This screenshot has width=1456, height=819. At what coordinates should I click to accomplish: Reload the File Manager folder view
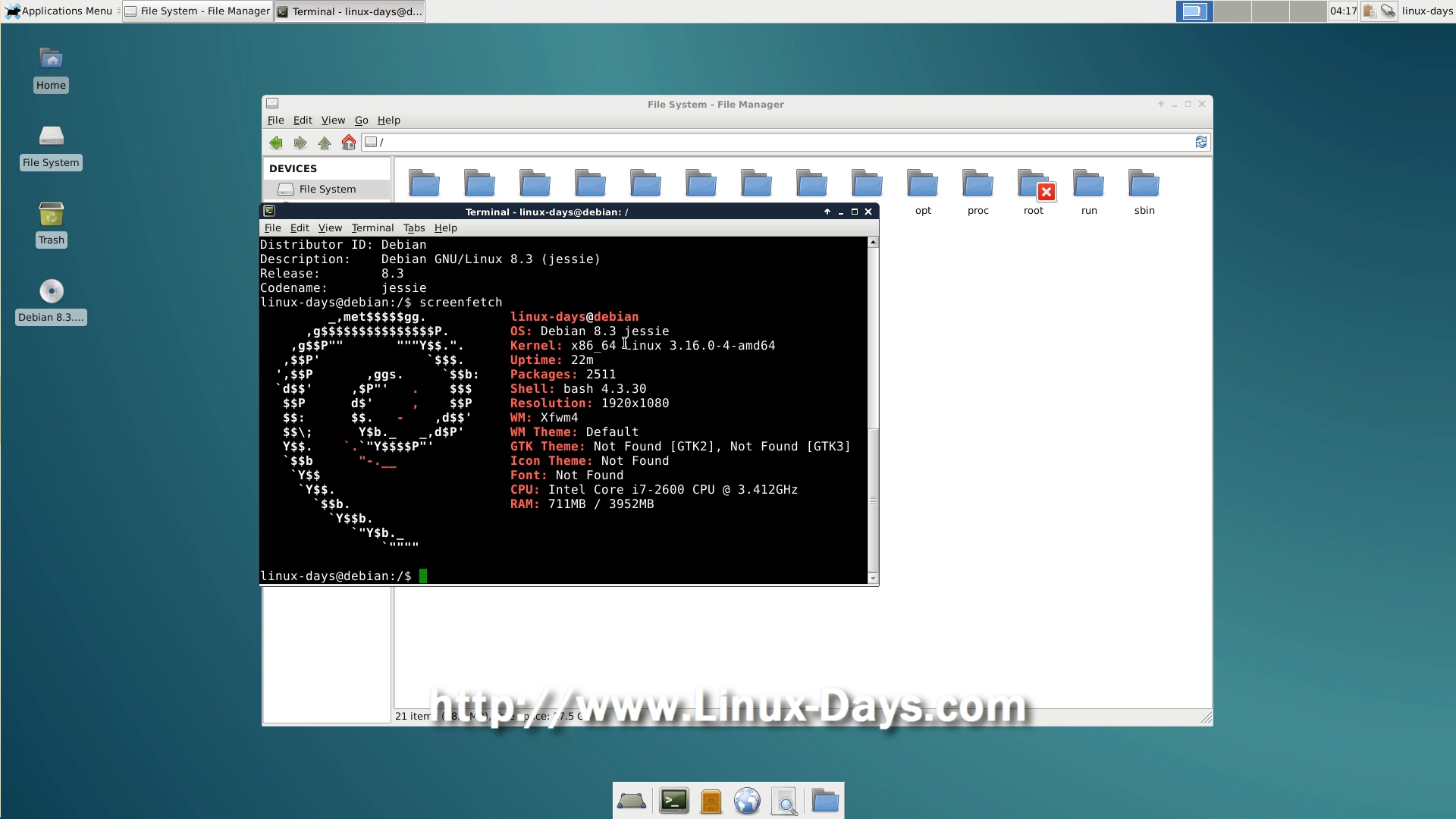[1201, 143]
